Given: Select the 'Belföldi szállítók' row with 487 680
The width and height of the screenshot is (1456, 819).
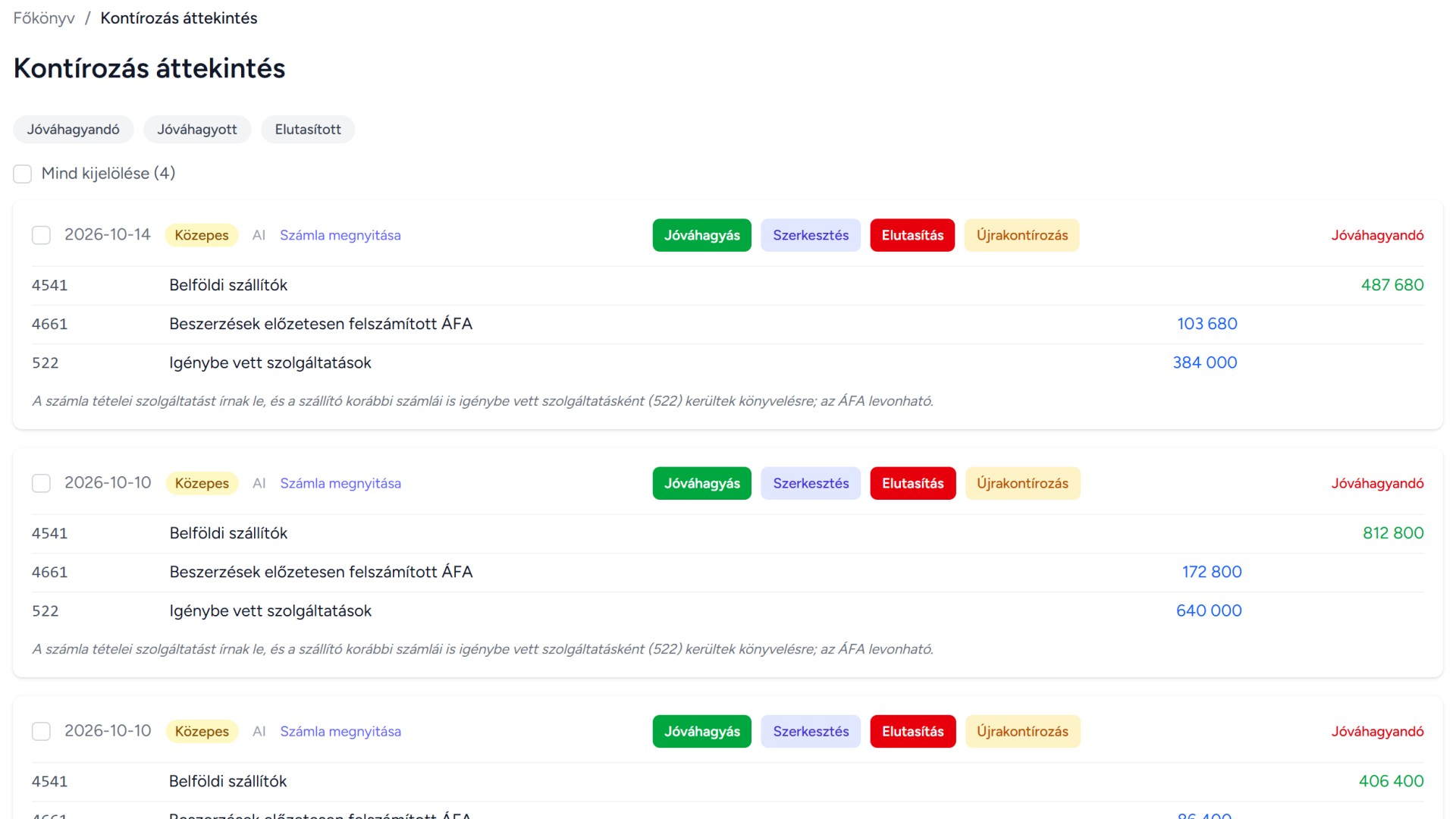Looking at the screenshot, I should click(728, 285).
